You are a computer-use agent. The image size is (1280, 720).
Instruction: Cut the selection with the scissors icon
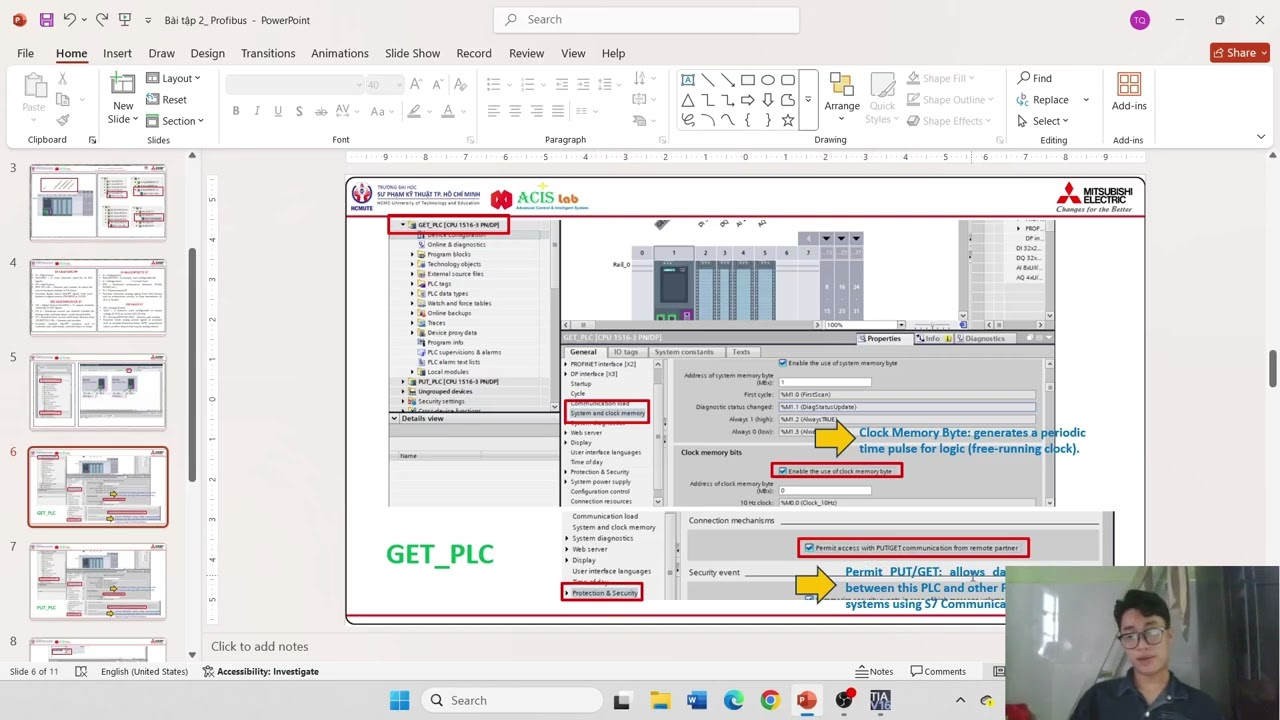pos(62,79)
